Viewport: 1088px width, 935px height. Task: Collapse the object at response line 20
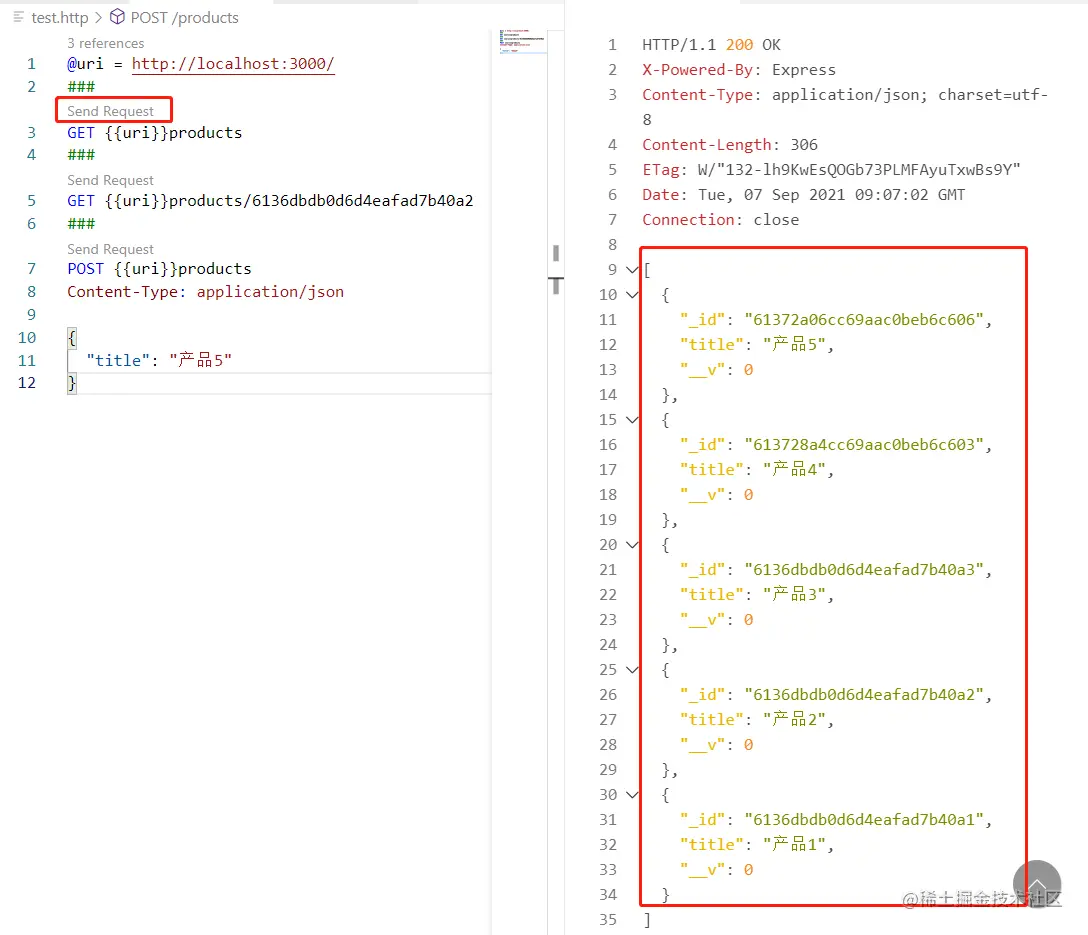pyautogui.click(x=632, y=544)
